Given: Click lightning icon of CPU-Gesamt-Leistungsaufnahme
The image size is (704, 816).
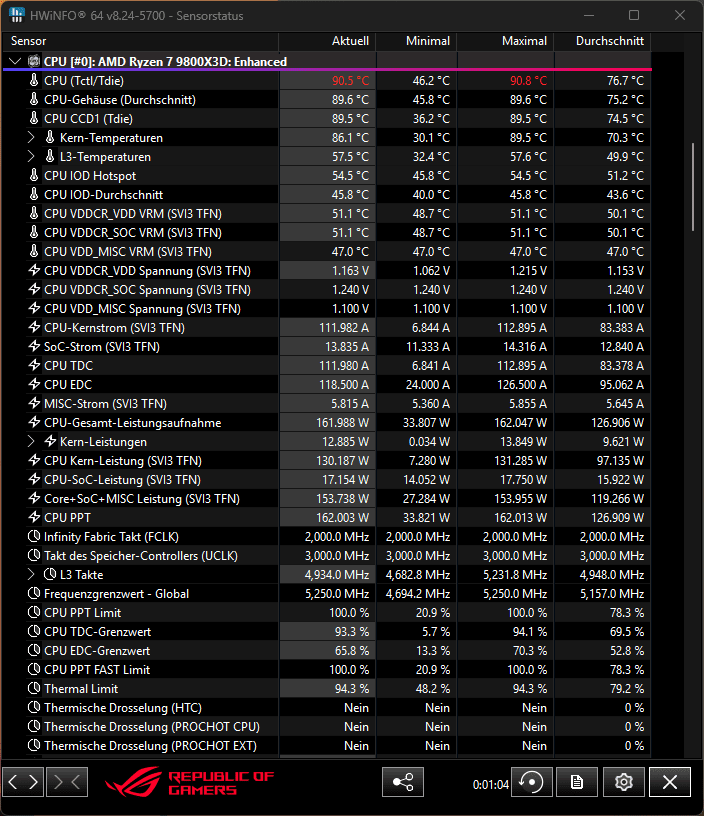Looking at the screenshot, I should [34, 422].
